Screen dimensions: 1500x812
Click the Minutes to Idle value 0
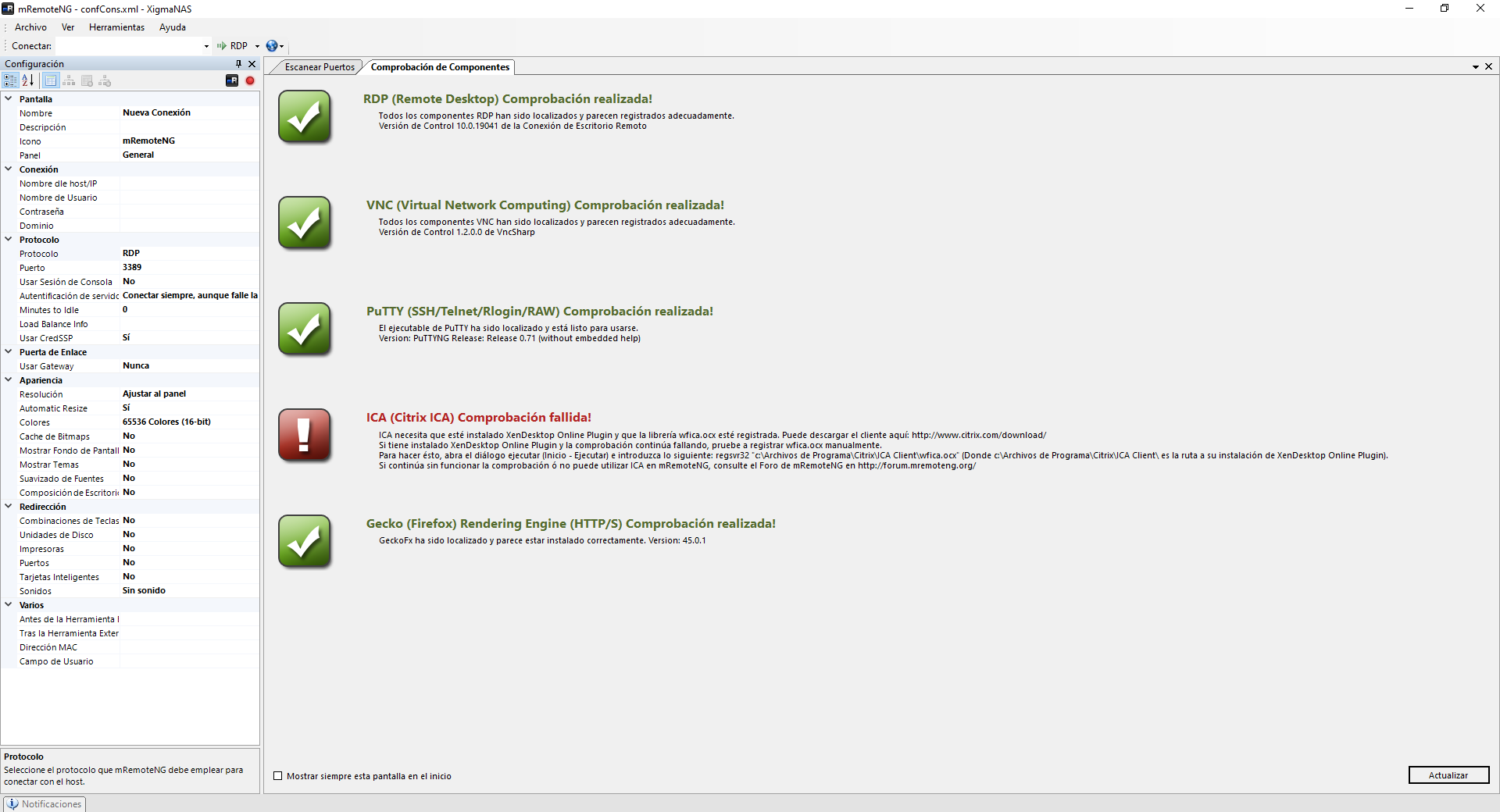pyautogui.click(x=125, y=310)
